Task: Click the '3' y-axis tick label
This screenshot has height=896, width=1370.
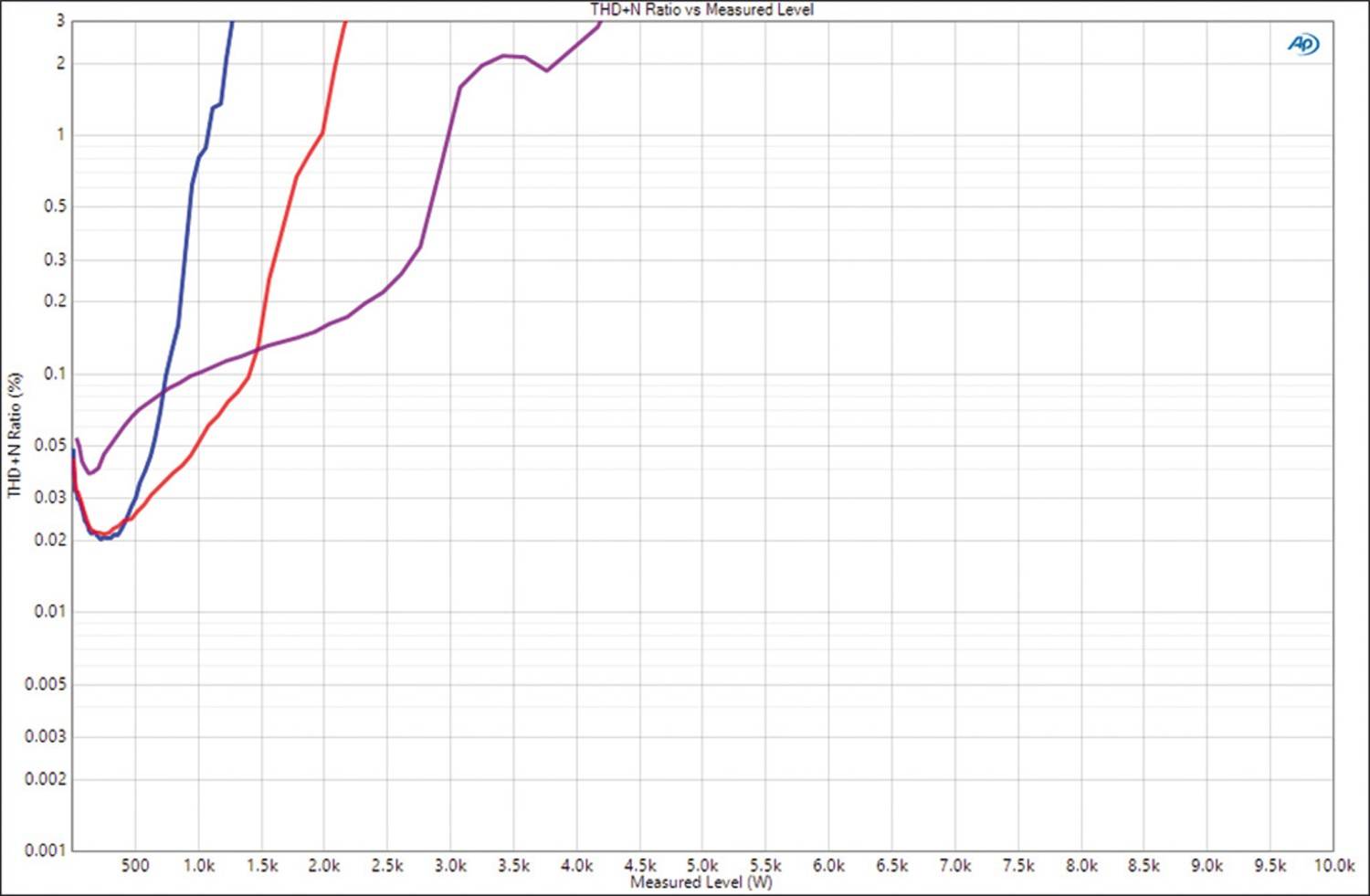Action: [60, 20]
